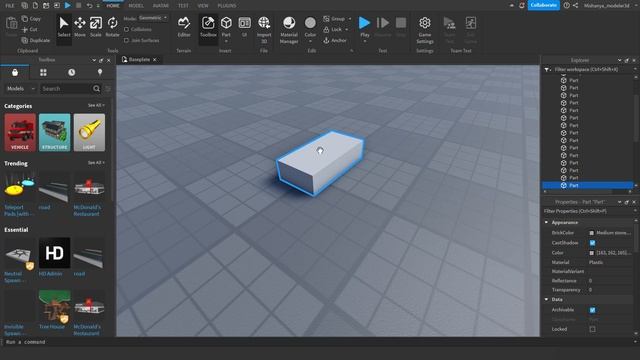Toggle the Locked checkbox
Image resolution: width=640 pixels, height=360 pixels.
(592, 329)
